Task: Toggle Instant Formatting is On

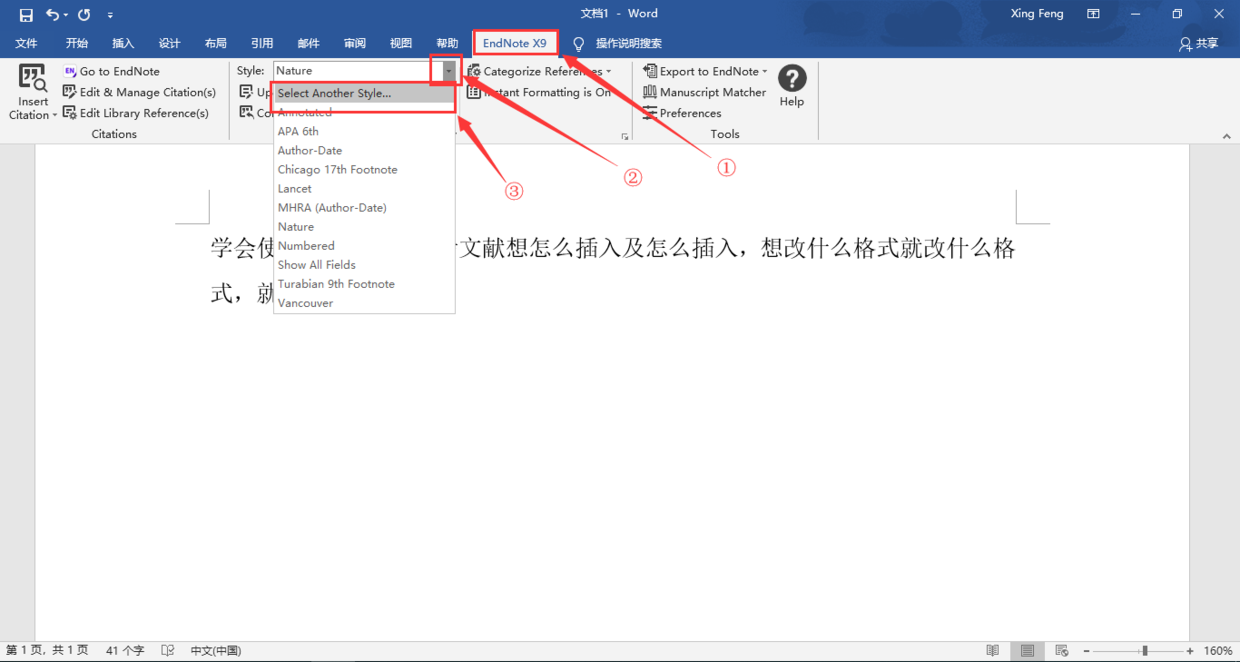Action: [539, 92]
